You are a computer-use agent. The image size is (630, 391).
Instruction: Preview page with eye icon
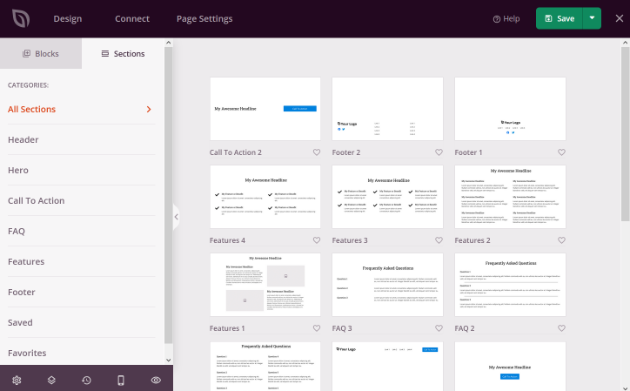156,380
